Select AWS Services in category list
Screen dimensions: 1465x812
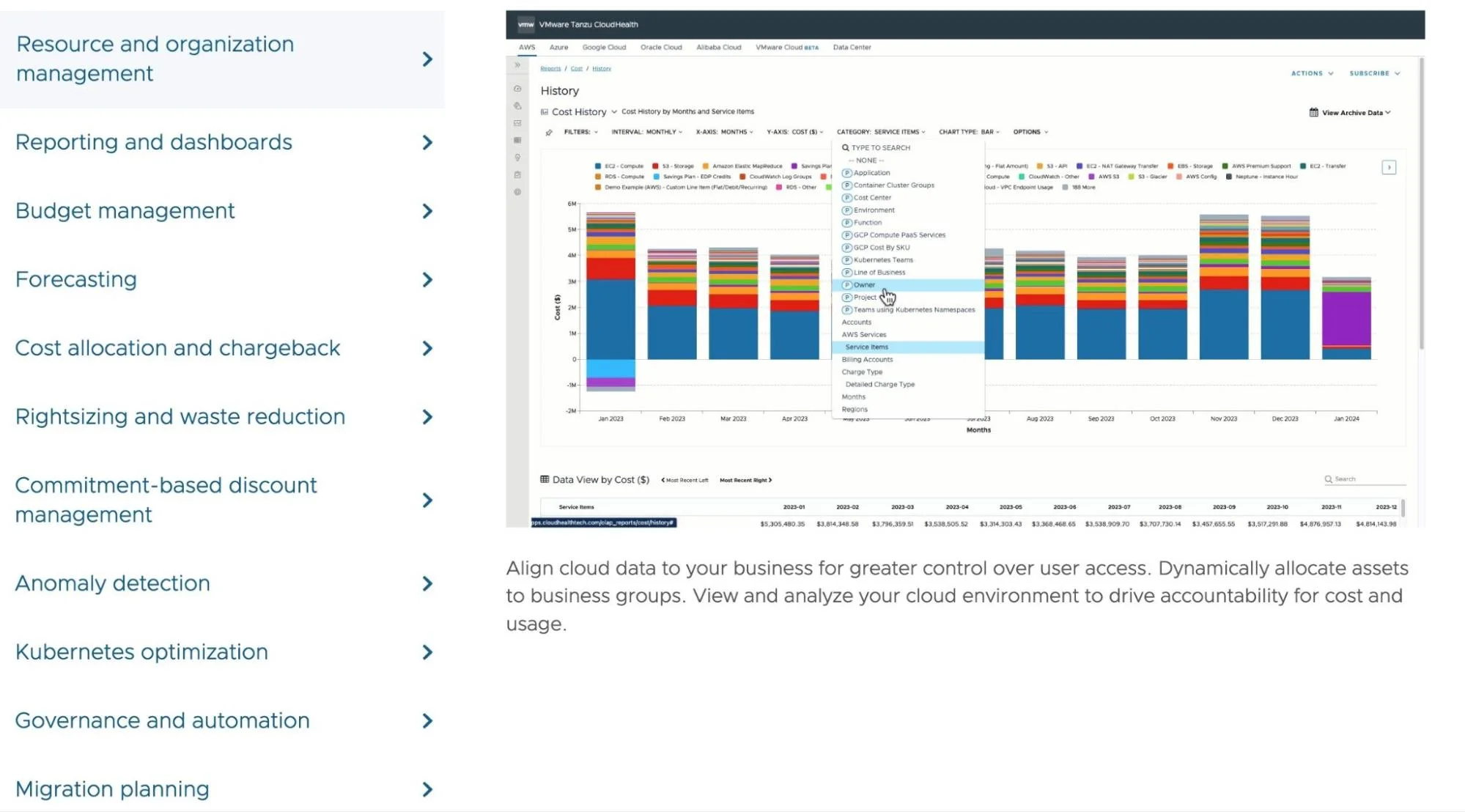point(863,335)
